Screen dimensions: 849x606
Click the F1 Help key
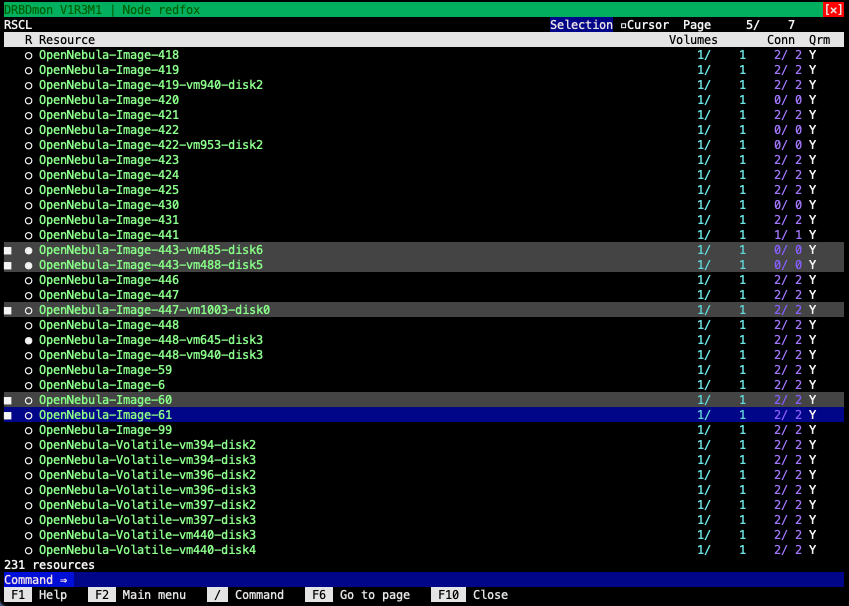coord(36,595)
